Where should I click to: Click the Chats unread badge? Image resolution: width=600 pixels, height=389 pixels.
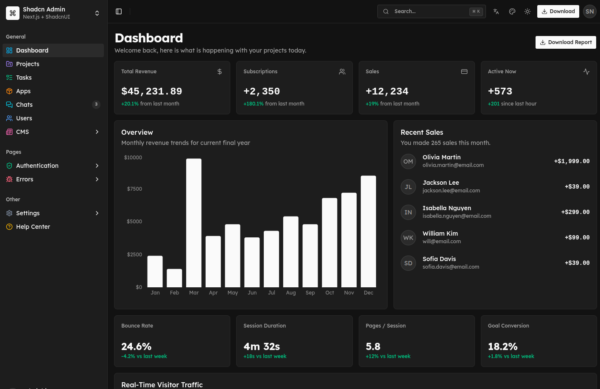(x=96, y=104)
